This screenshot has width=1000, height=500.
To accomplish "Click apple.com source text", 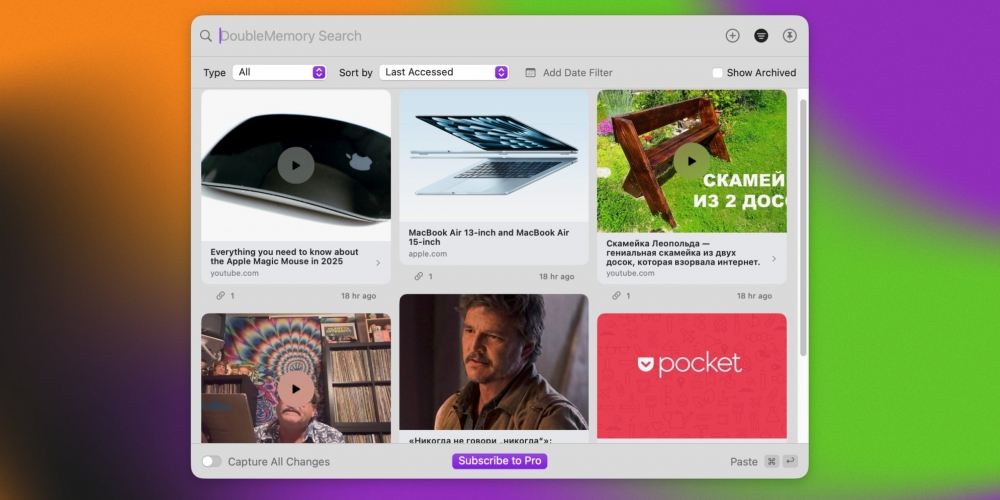I will tap(427, 254).
